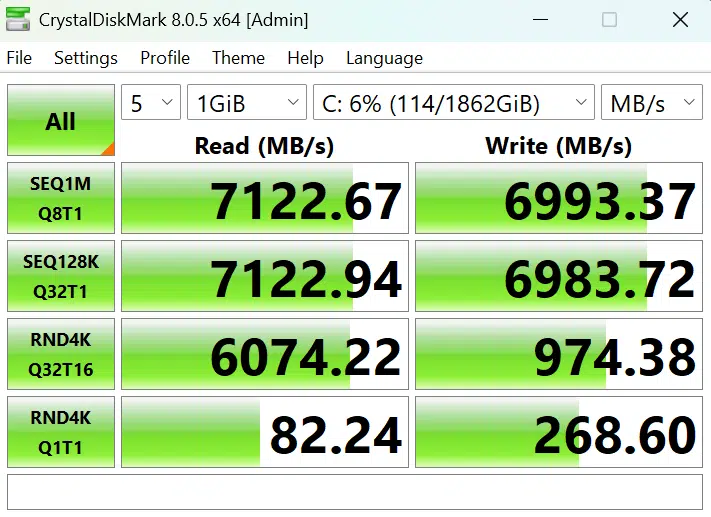
Task: Run all benchmarks with the All button
Action: click(61, 120)
